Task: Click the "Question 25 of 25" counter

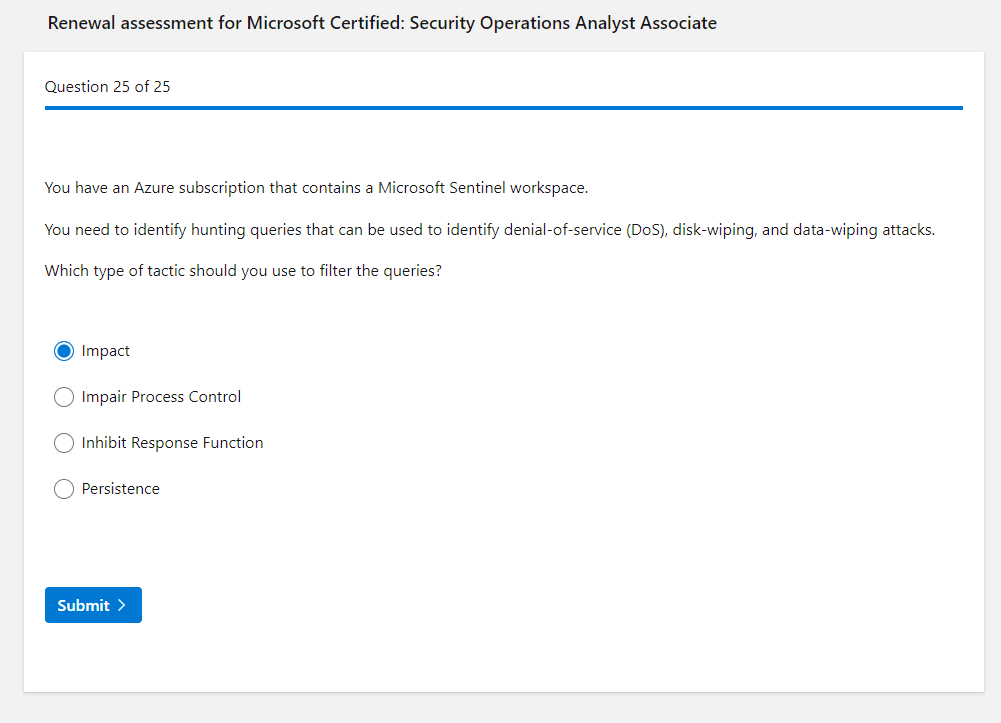Action: (x=107, y=87)
